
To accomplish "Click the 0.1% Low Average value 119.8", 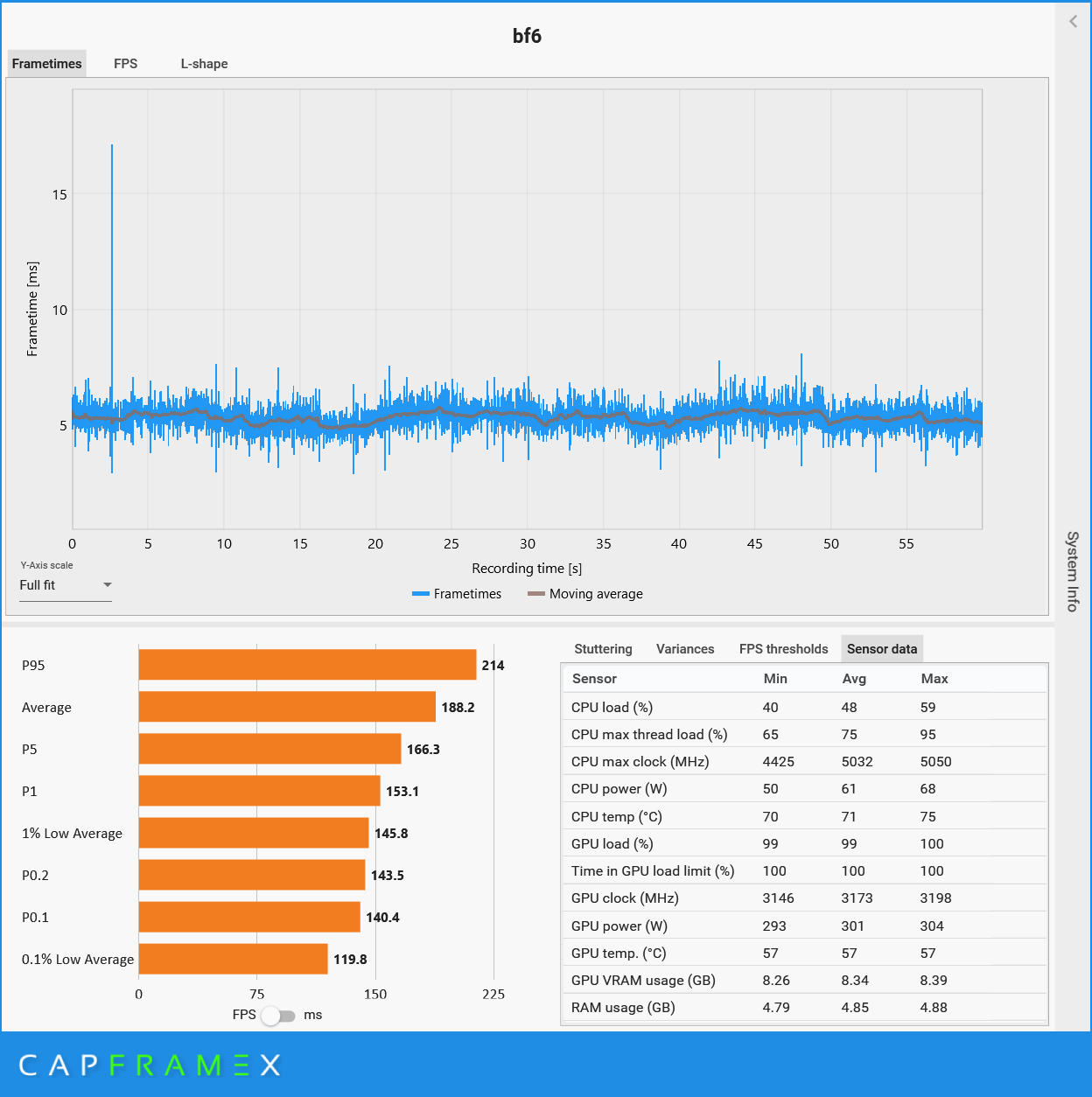I will (350, 959).
